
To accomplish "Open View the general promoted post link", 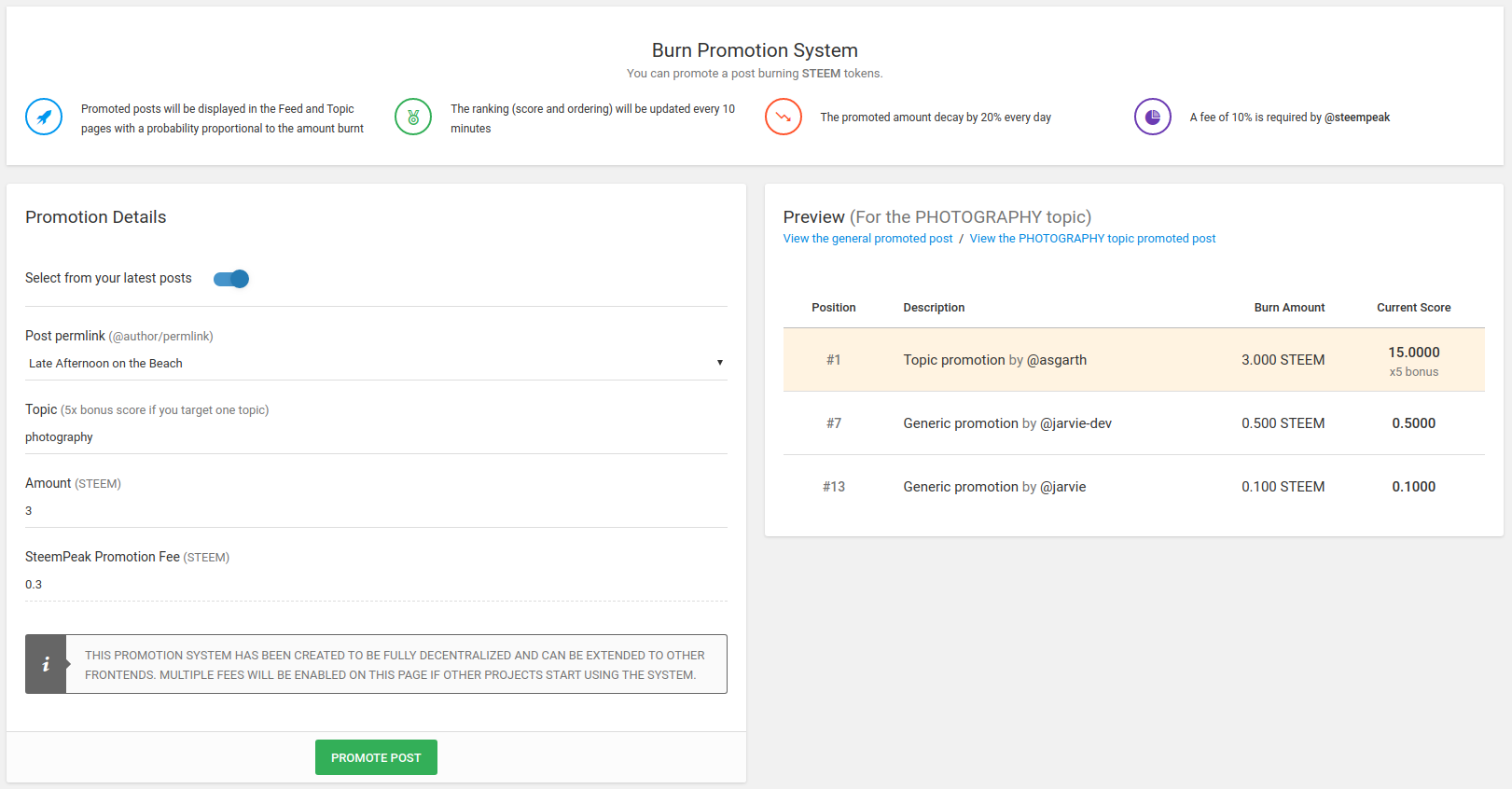I will click(867, 239).
